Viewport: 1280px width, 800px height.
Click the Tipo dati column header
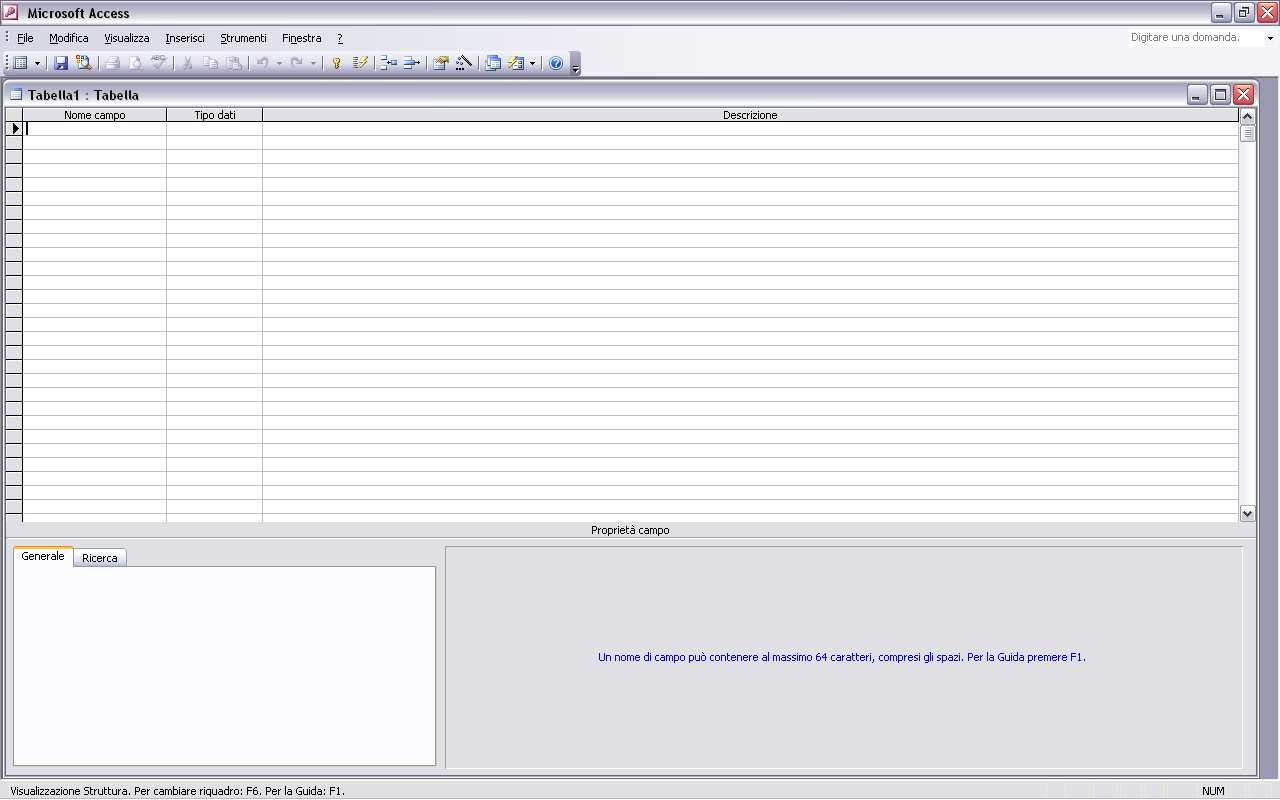click(215, 115)
